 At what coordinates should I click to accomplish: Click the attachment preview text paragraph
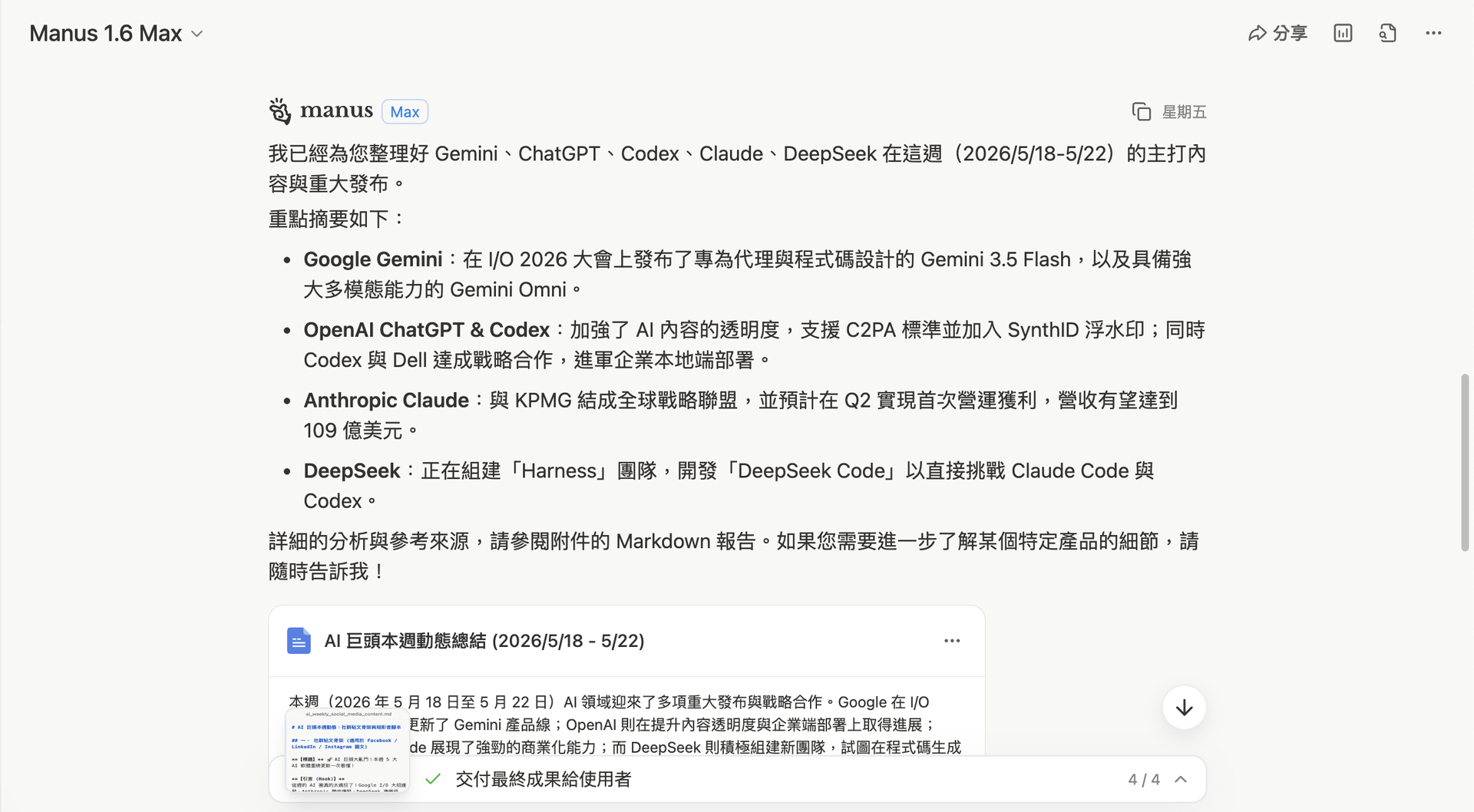(626, 725)
